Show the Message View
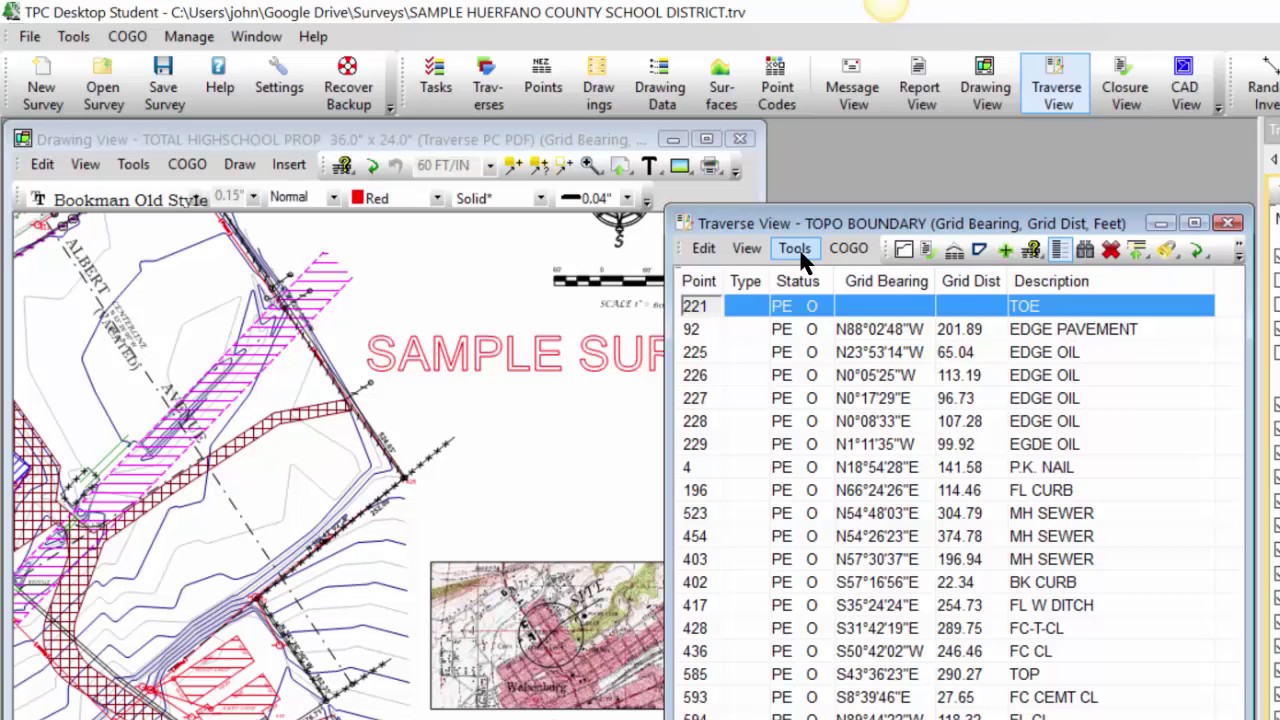1280x720 pixels. (x=852, y=85)
